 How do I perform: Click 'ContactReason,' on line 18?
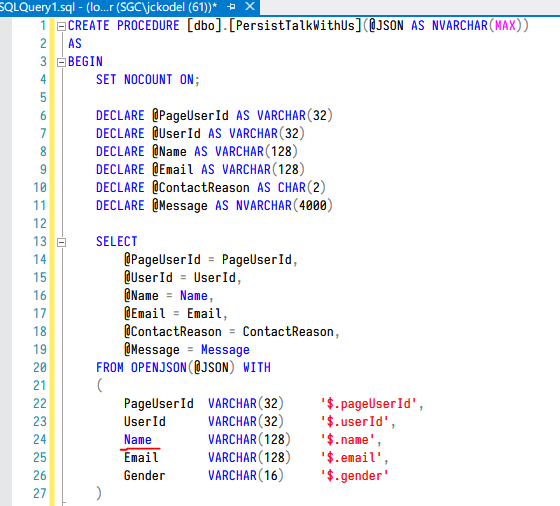[291, 332]
